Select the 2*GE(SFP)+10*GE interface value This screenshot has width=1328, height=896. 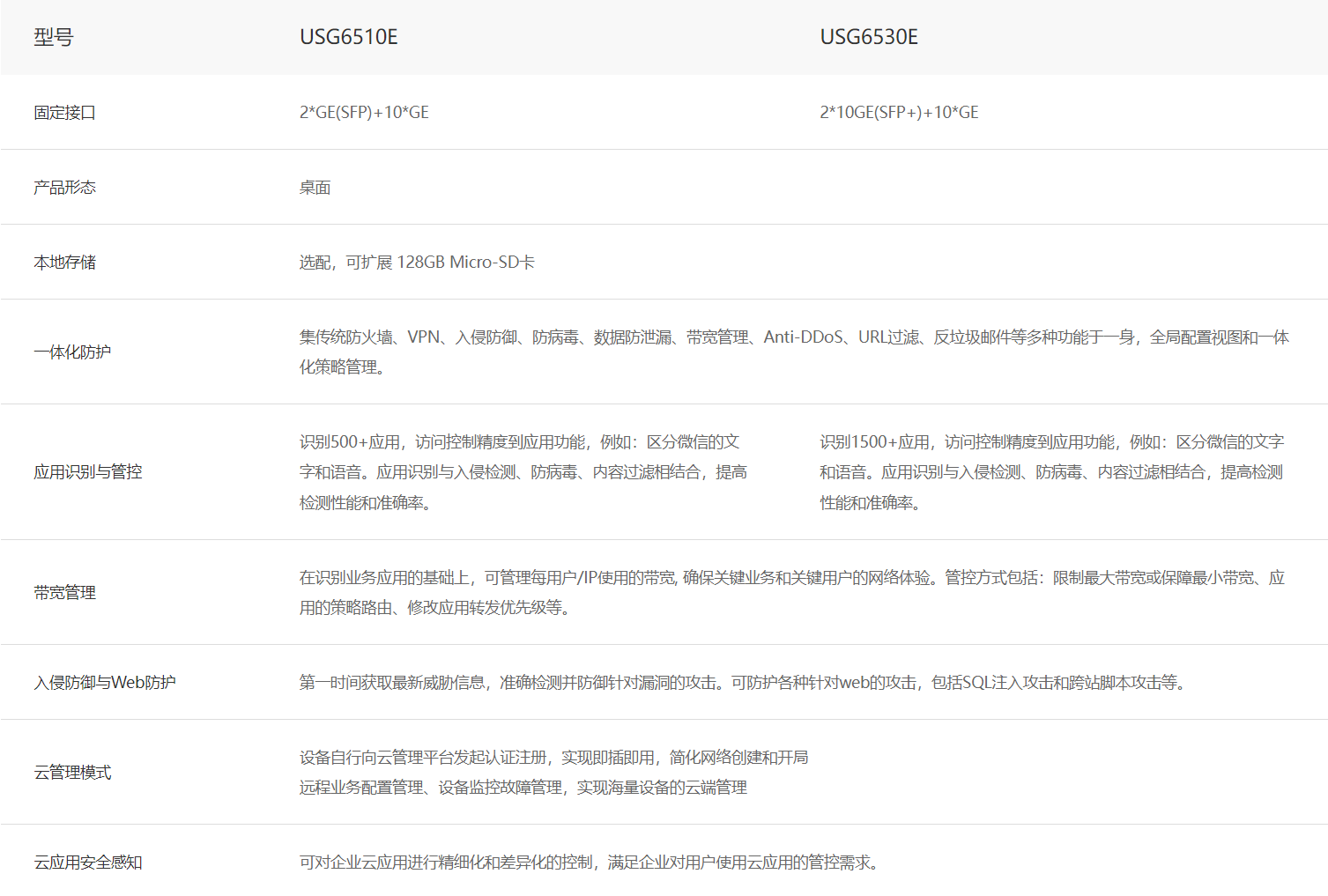tap(364, 113)
